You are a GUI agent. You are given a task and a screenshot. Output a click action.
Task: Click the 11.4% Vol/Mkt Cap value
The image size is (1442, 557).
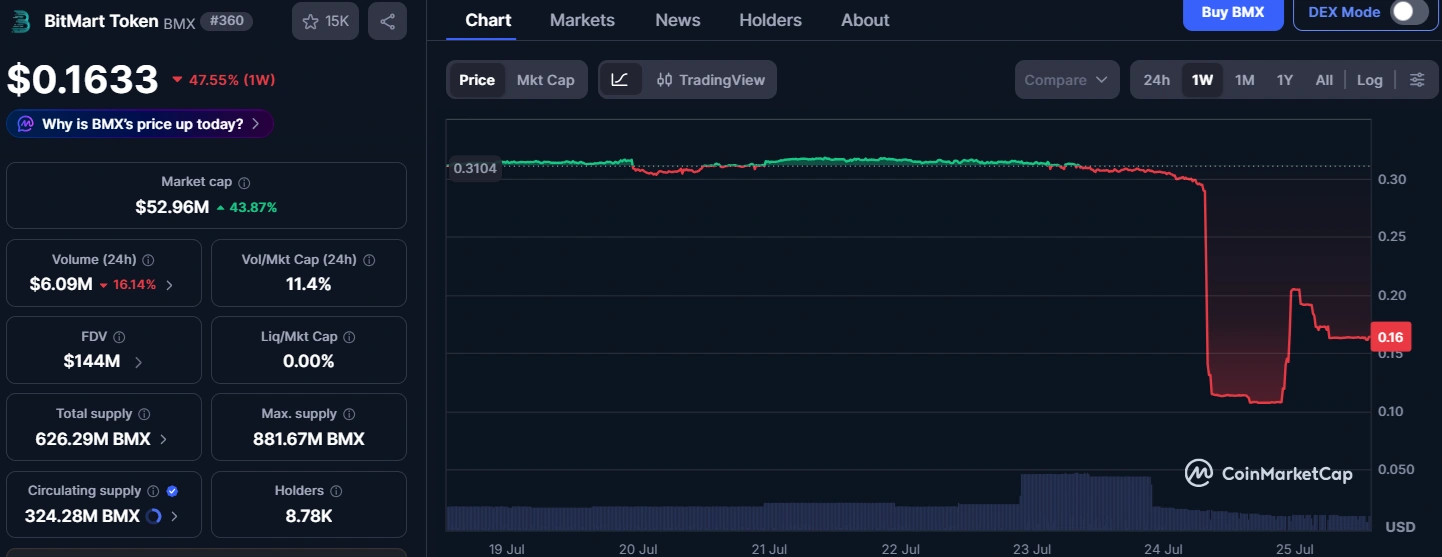308,284
